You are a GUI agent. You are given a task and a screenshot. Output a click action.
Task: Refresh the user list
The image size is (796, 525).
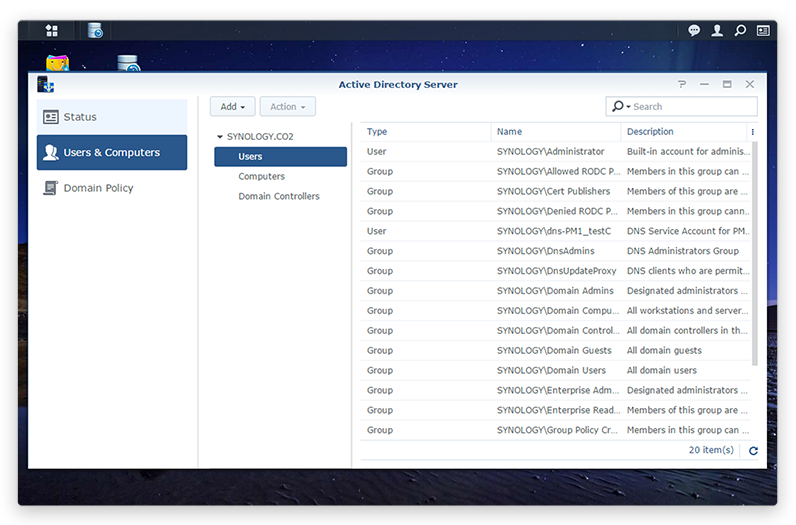[753, 450]
